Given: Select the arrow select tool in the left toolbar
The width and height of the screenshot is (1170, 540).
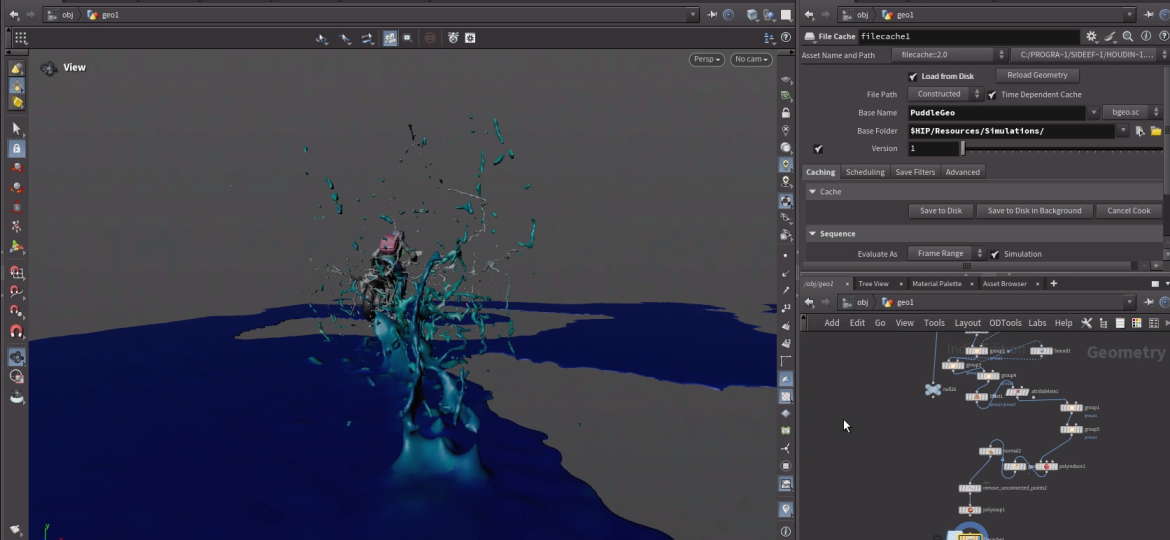Looking at the screenshot, I should tap(16, 128).
